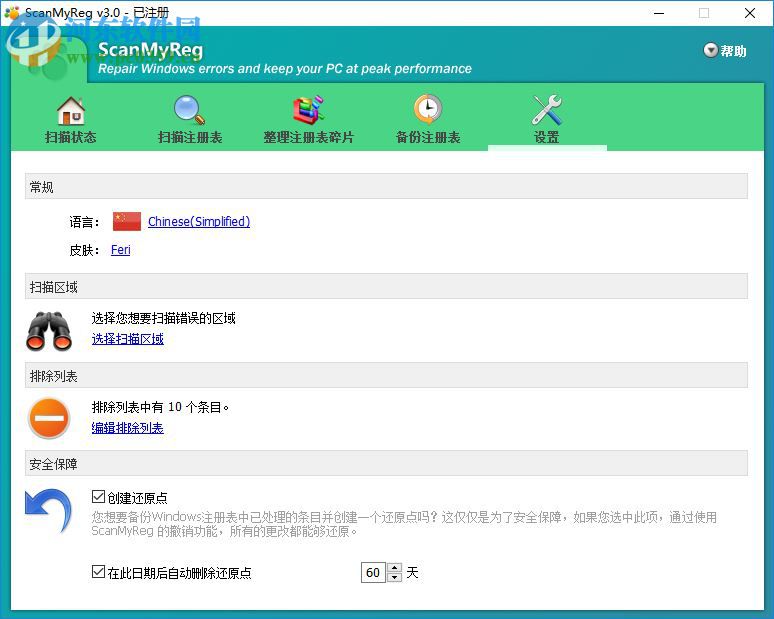Click the Feri skin link

120,250
